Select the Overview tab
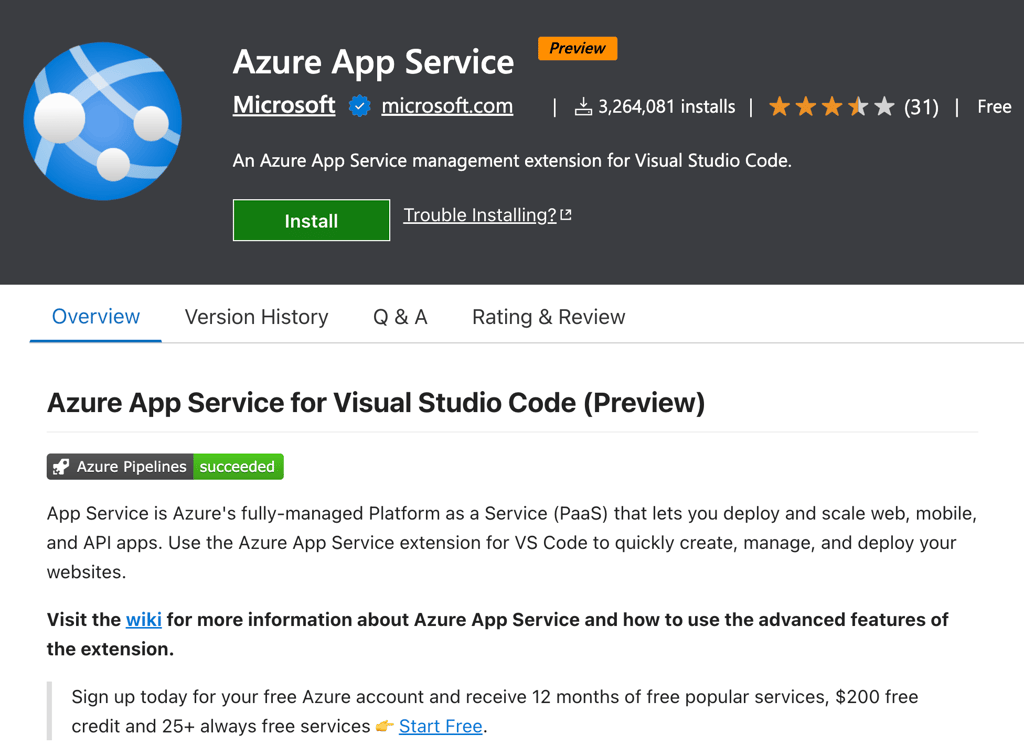 (96, 317)
